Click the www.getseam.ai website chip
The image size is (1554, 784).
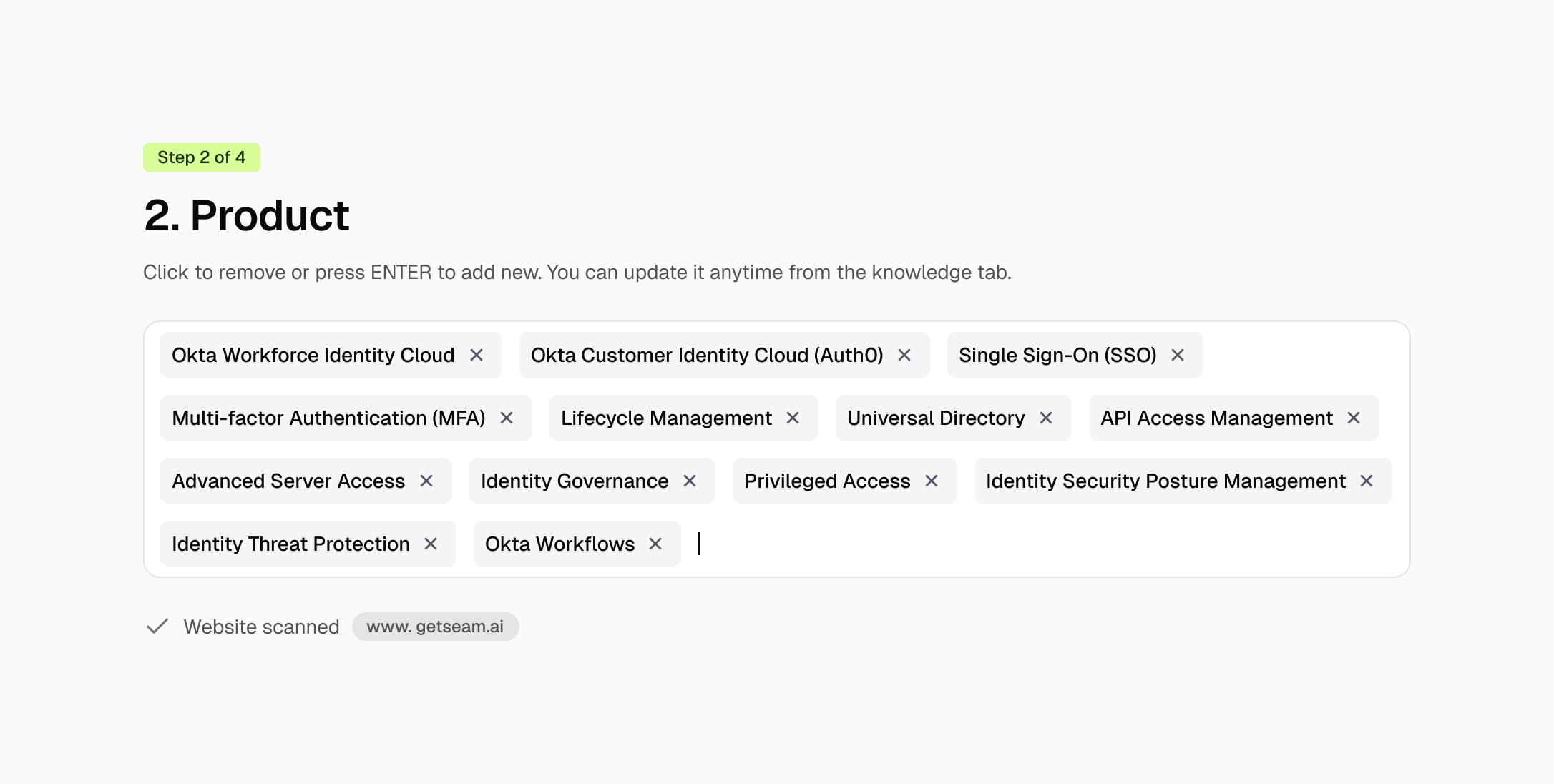tap(435, 627)
